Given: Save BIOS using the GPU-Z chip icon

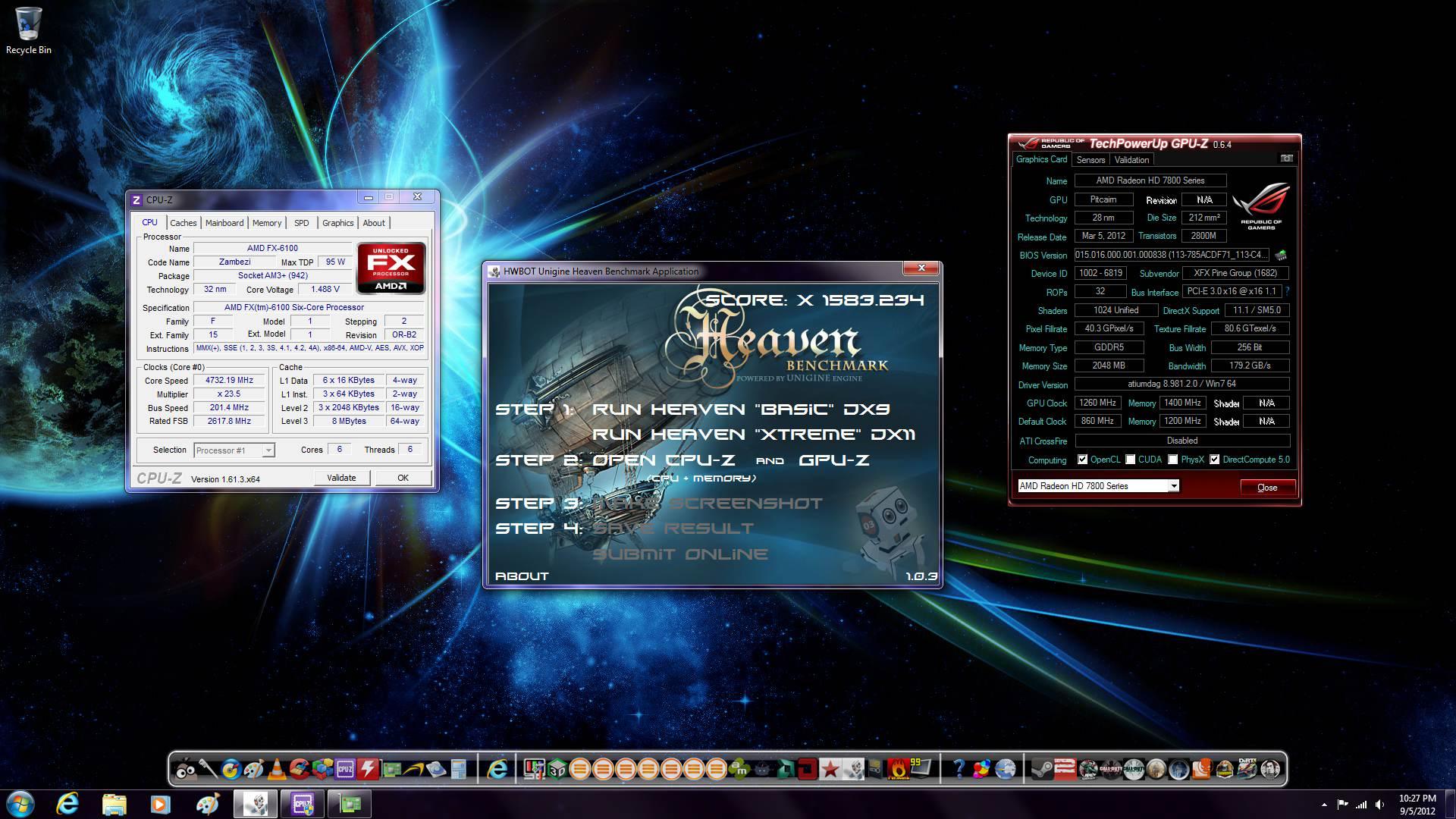Looking at the screenshot, I should [1281, 255].
